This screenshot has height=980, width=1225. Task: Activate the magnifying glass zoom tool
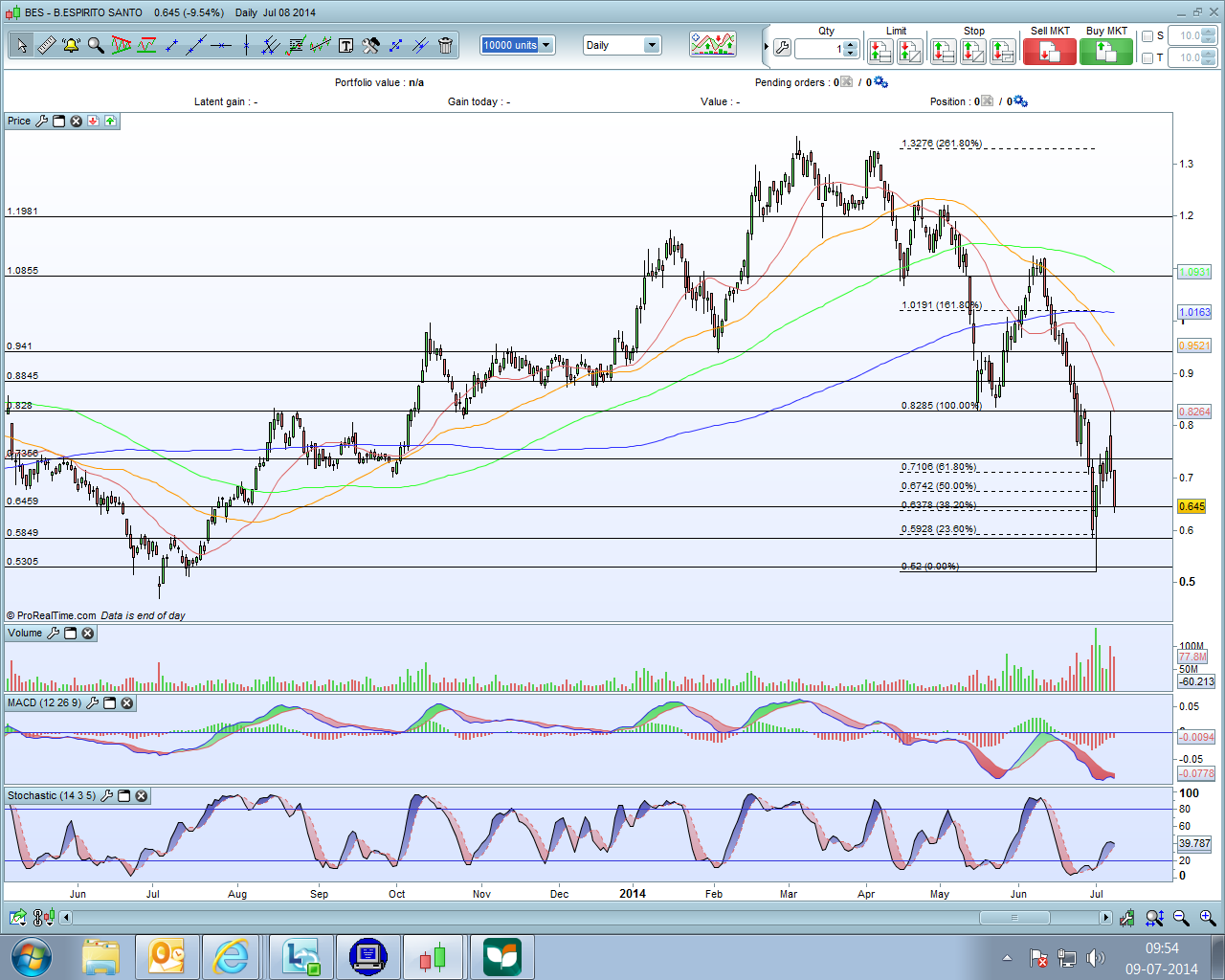pos(96,45)
